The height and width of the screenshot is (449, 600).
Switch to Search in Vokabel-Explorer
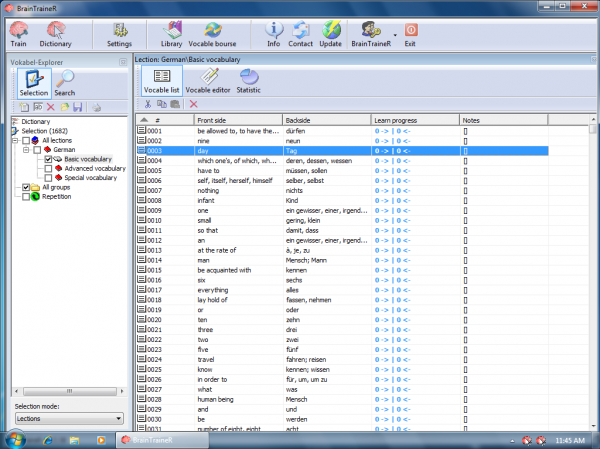(x=64, y=85)
